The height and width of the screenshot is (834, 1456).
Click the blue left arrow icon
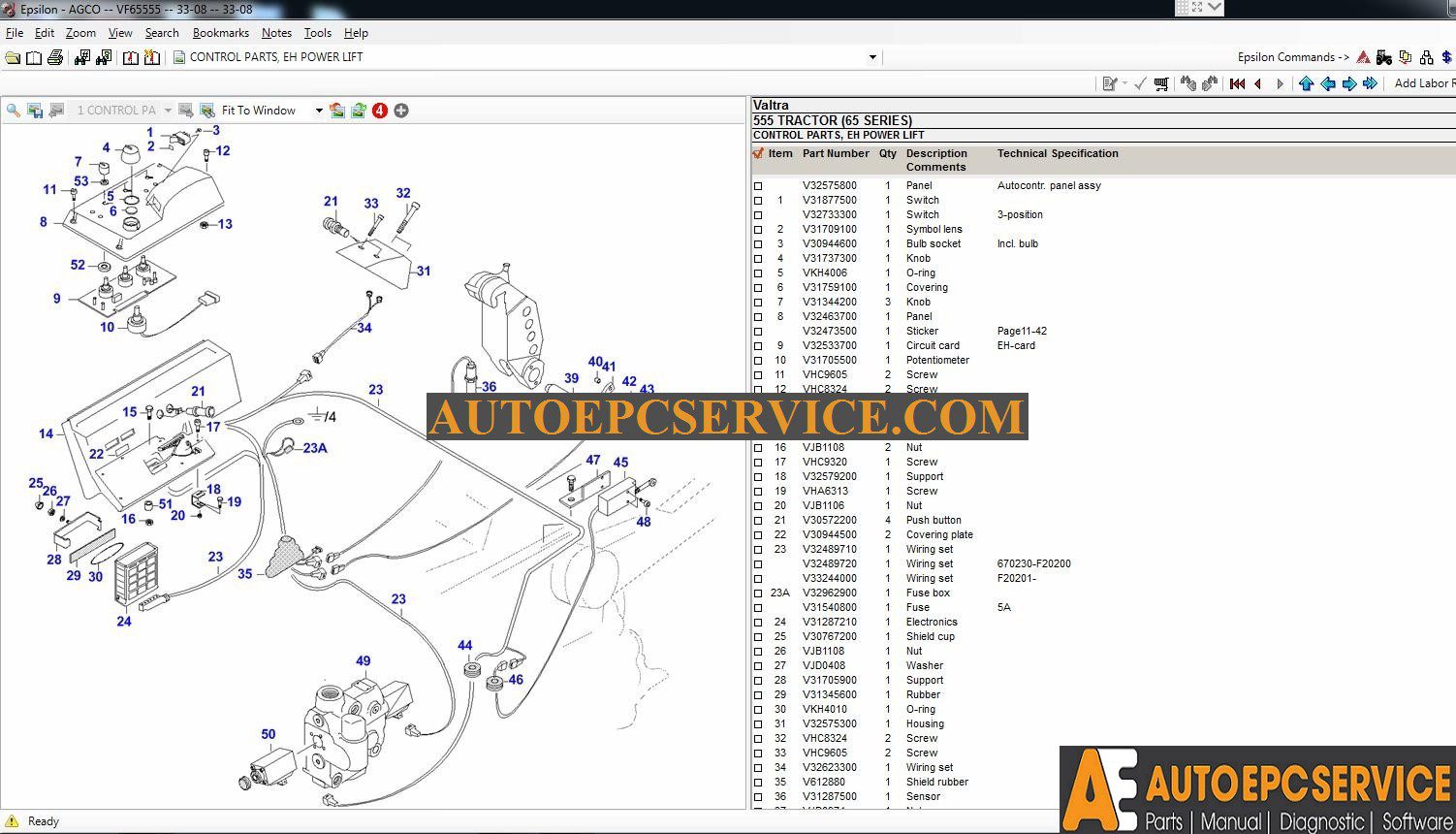coord(1328,84)
